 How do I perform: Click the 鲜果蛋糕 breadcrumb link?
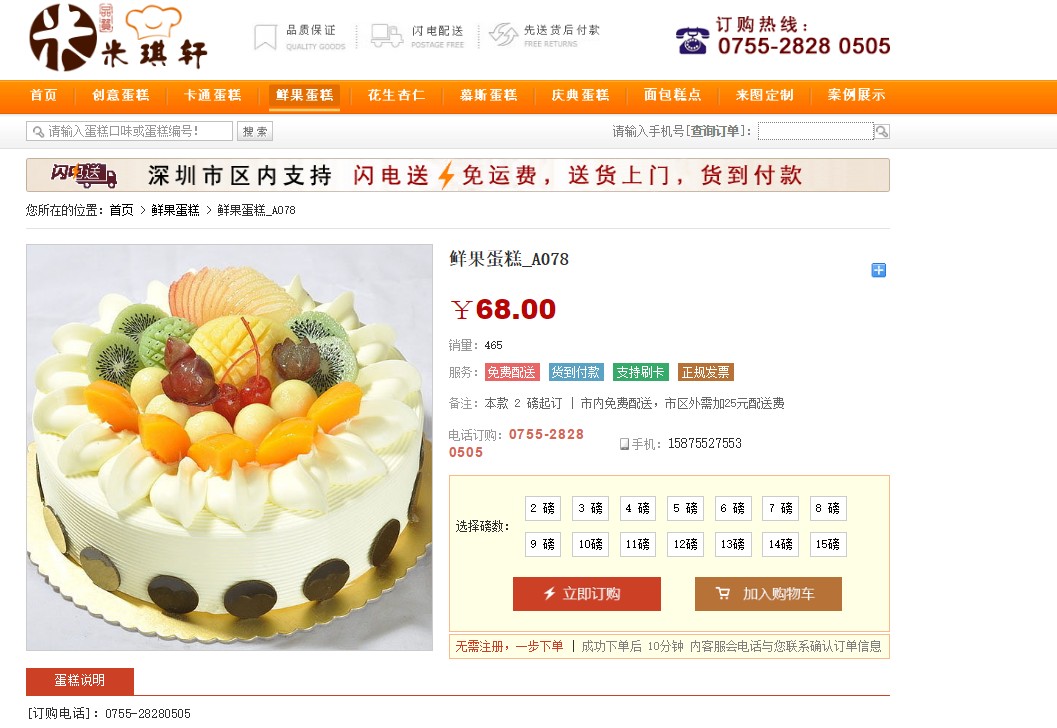(175, 210)
